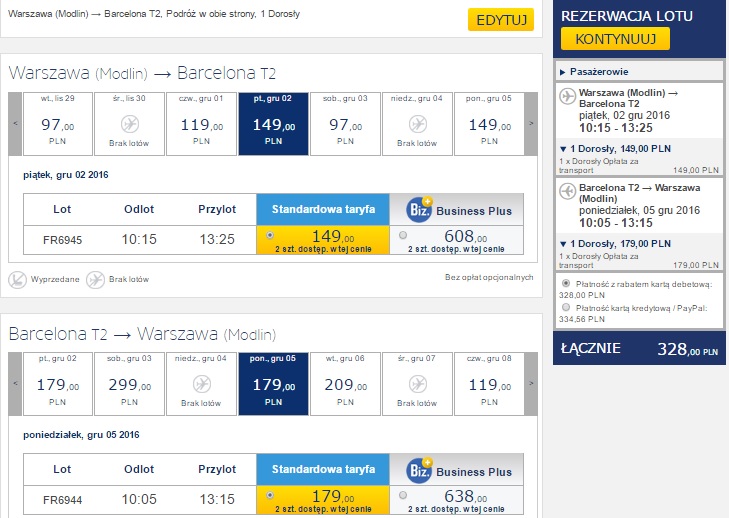
Task: Choose credit card / PayPal payment option
Action: [x=566, y=307]
